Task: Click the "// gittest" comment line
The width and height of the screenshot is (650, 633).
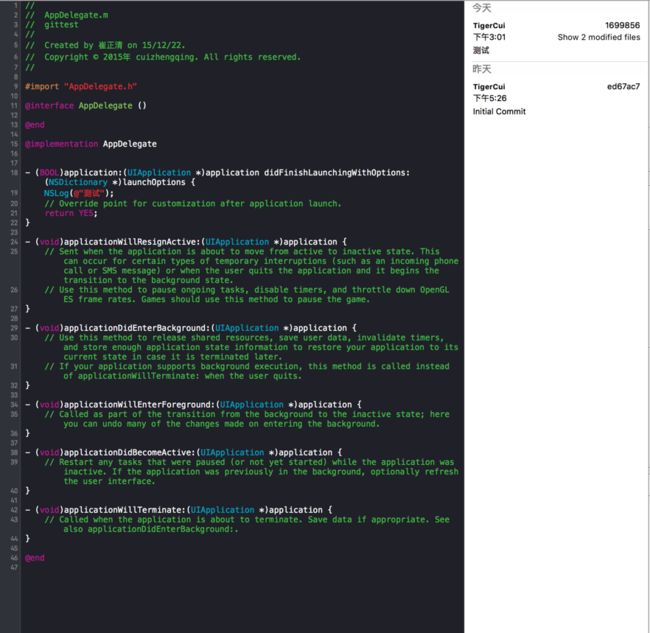Action: 52,25
